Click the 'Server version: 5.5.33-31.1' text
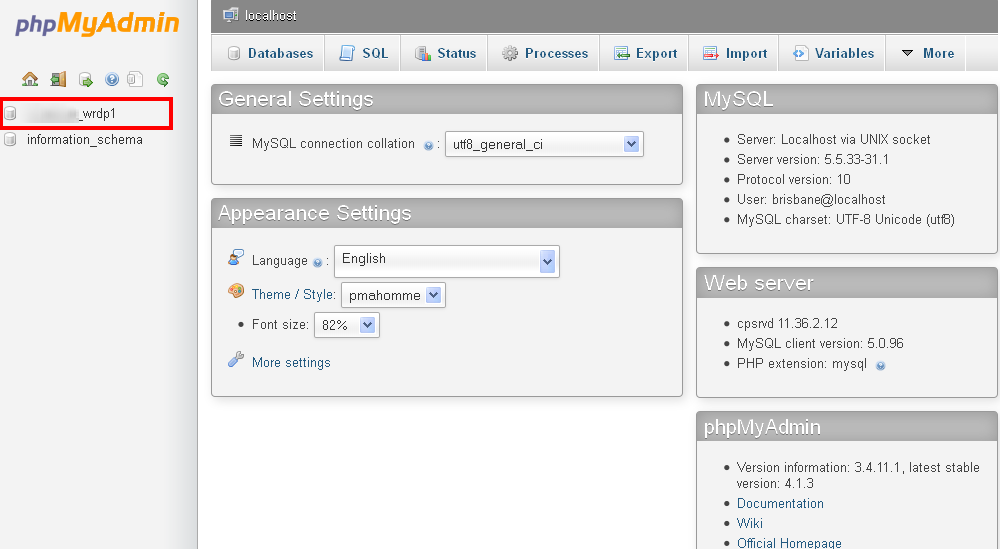 [812, 159]
